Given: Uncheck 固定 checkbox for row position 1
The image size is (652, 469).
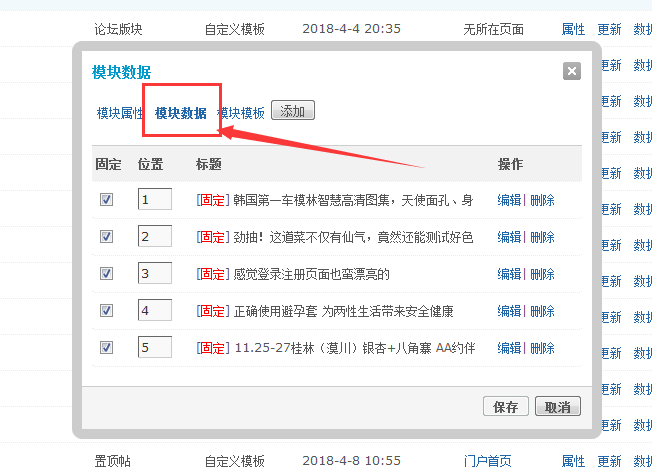Looking at the screenshot, I should point(106,200).
